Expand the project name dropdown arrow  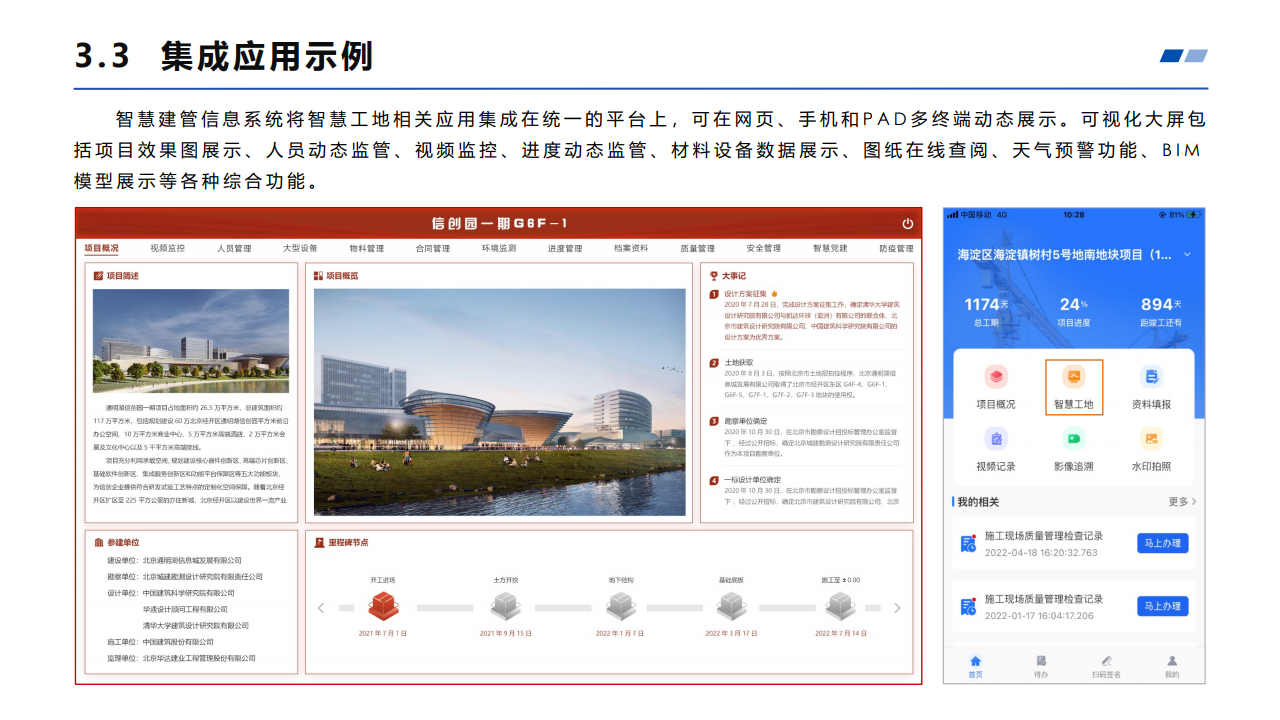click(x=1187, y=254)
